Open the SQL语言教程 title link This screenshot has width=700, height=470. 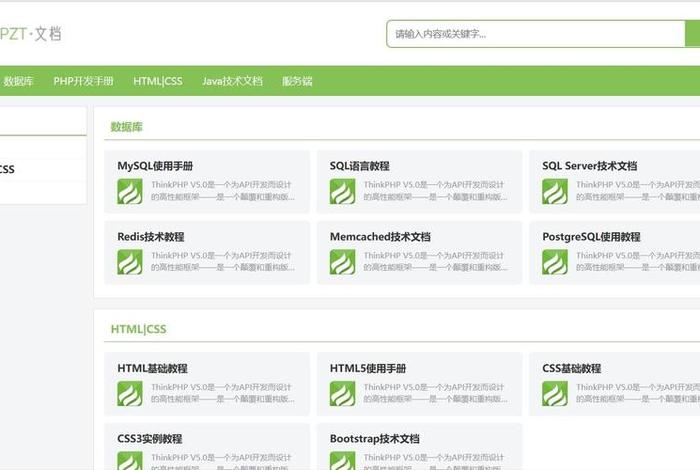359,166
